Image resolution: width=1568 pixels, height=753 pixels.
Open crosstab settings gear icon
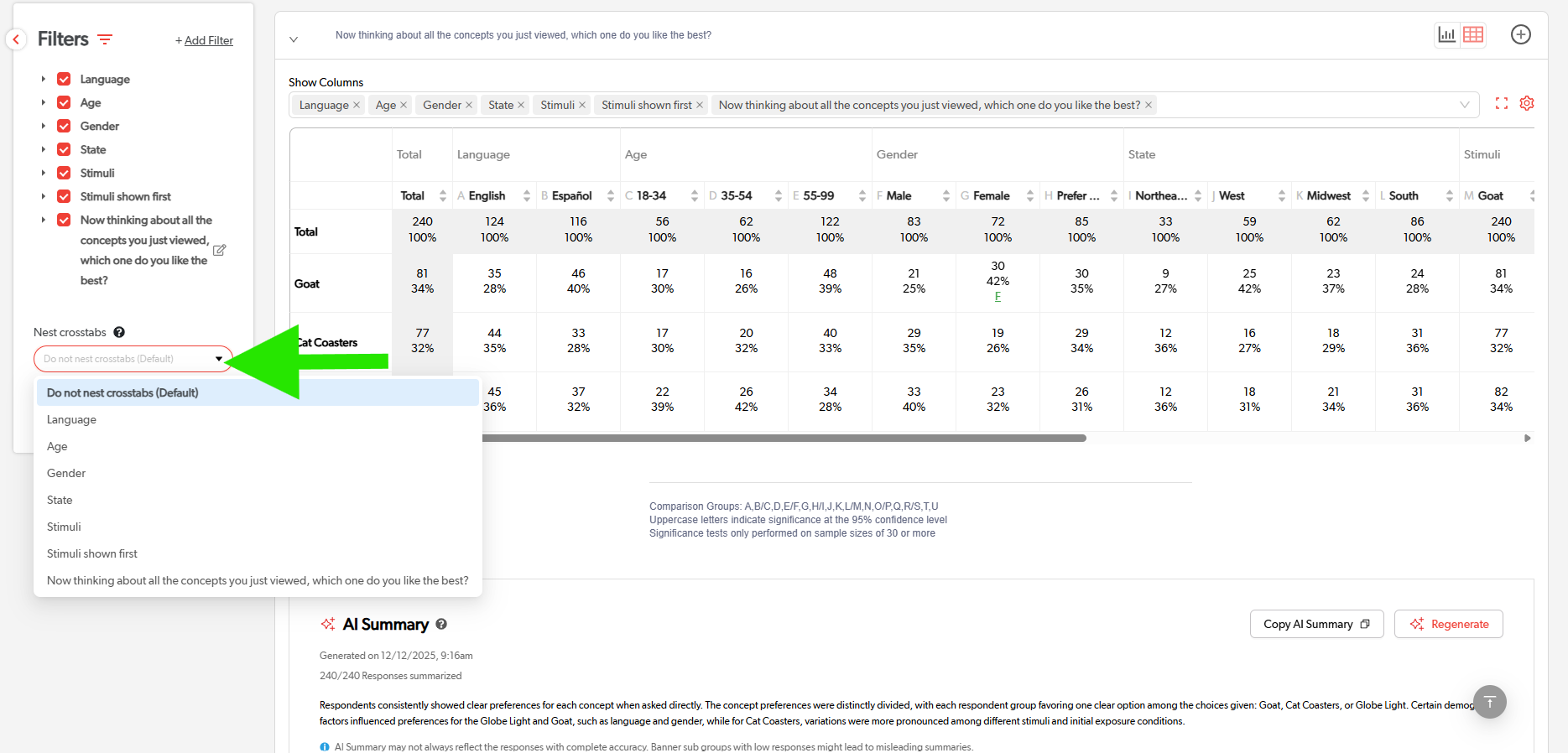[x=1527, y=103]
